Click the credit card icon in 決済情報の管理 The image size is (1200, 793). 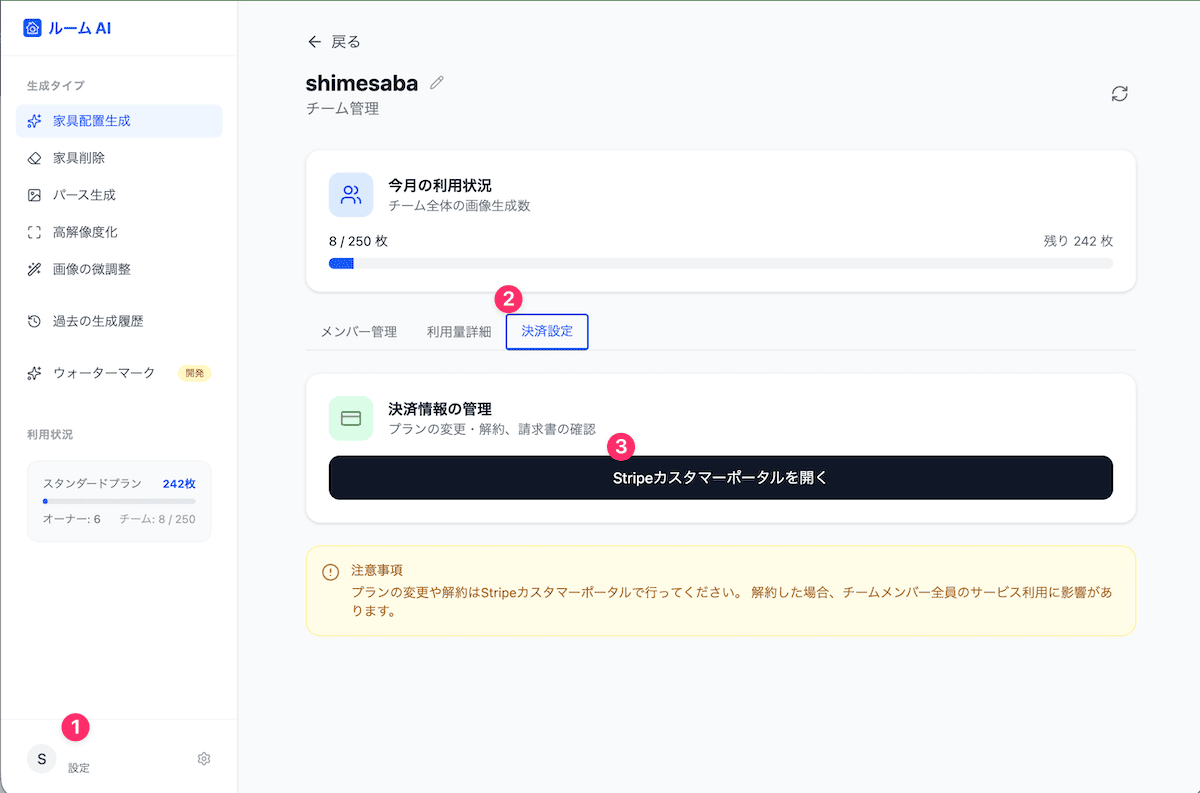351,419
